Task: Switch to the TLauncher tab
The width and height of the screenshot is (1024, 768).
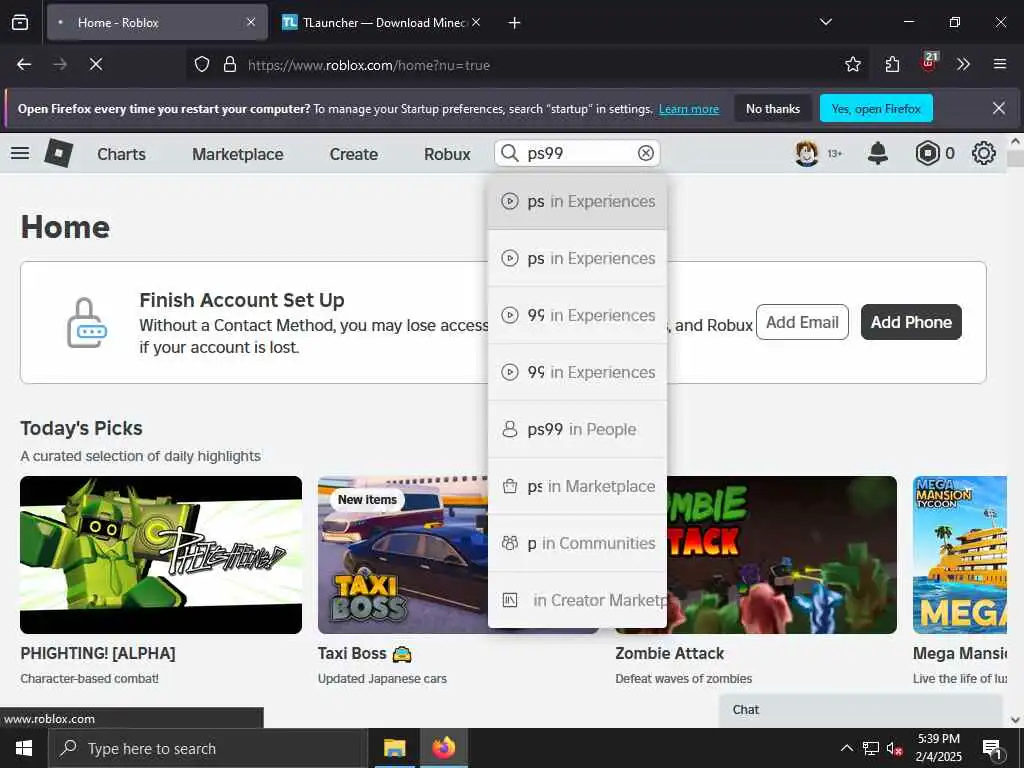Action: pyautogui.click(x=381, y=22)
